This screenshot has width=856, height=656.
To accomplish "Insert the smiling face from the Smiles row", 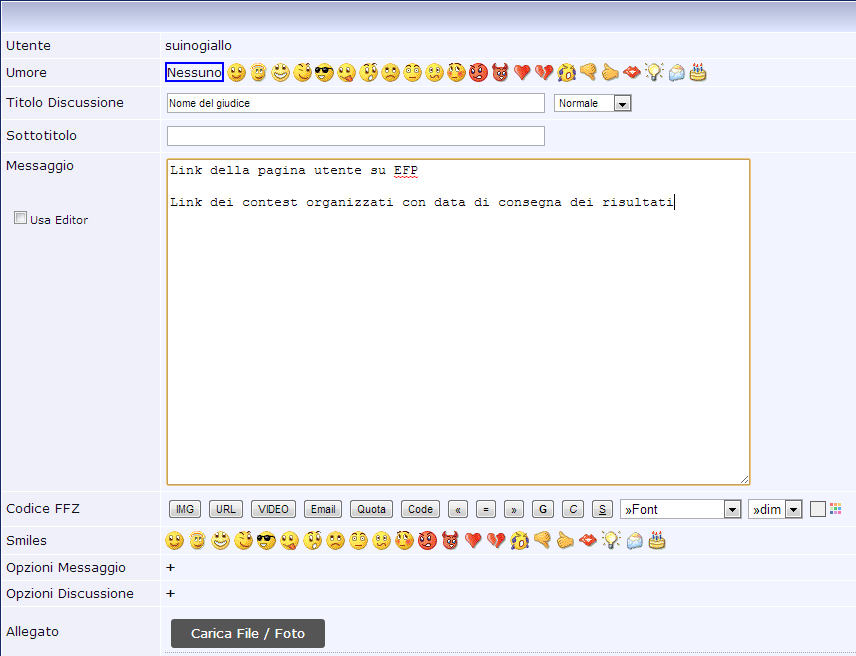I will pos(175,540).
